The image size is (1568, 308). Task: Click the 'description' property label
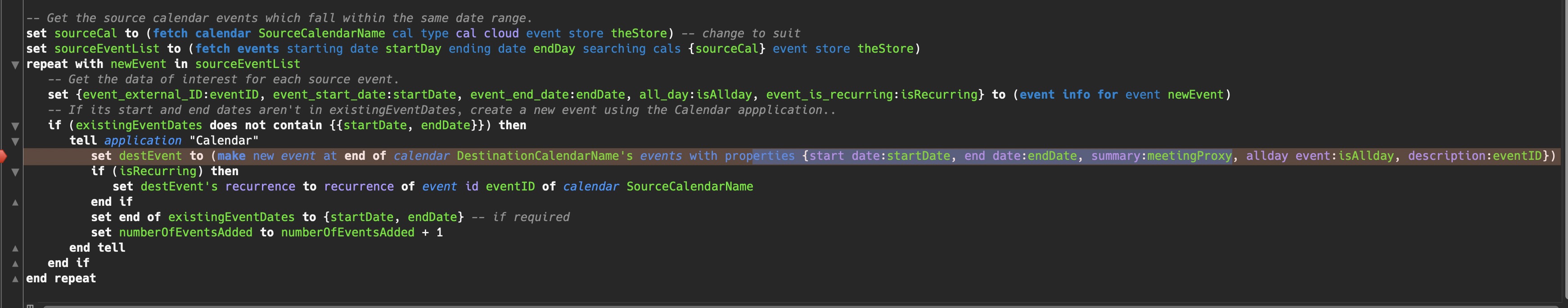(1446, 156)
